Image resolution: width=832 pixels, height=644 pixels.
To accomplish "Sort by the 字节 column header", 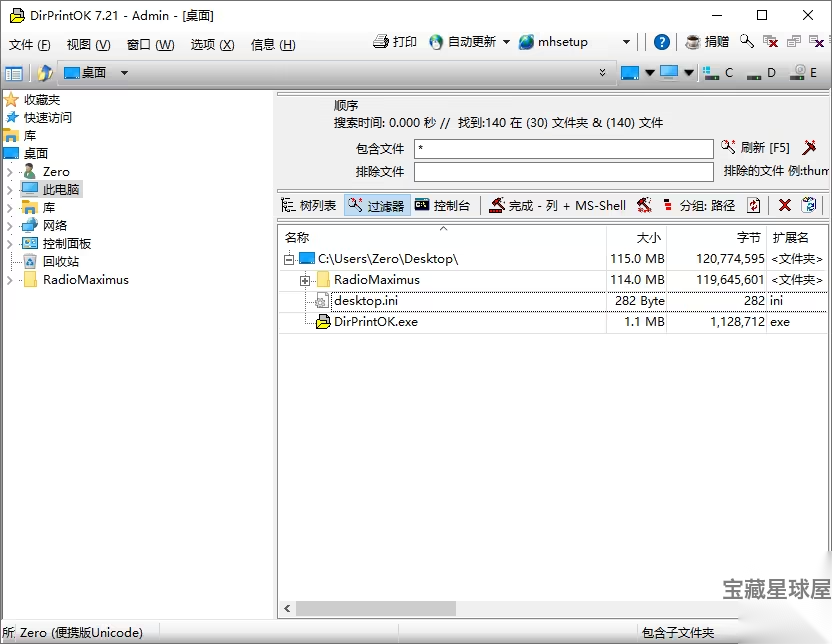I will tap(717, 238).
